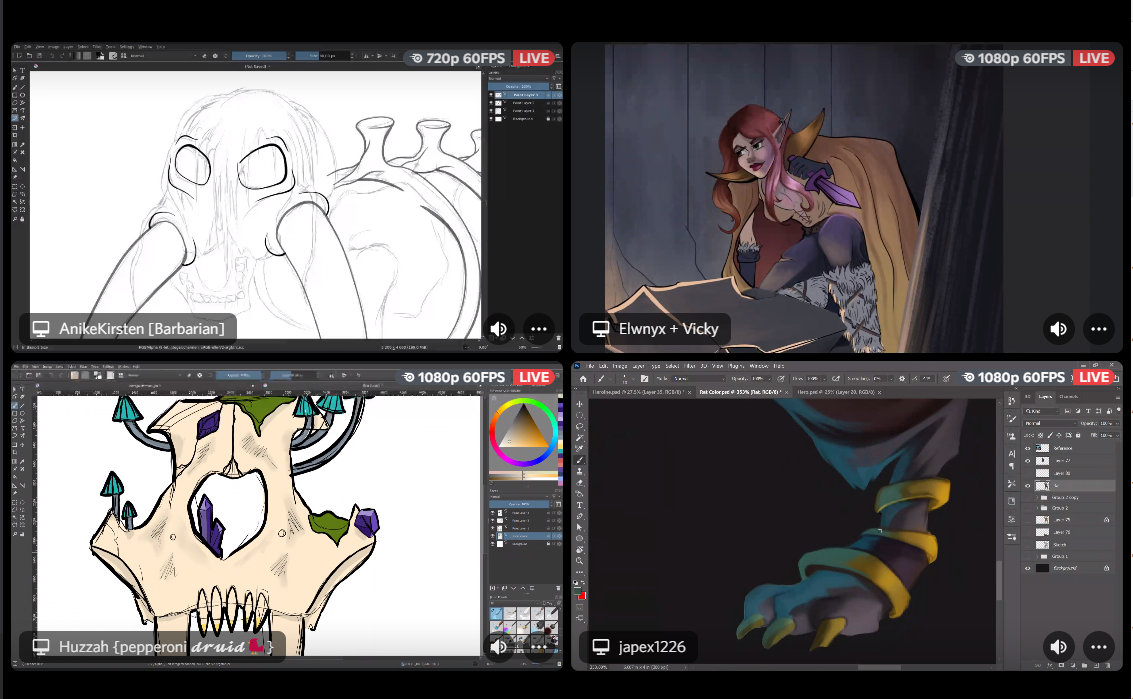1133x699 pixels.
Task: Click speaker icon on Huzzah's stream
Action: point(499,646)
